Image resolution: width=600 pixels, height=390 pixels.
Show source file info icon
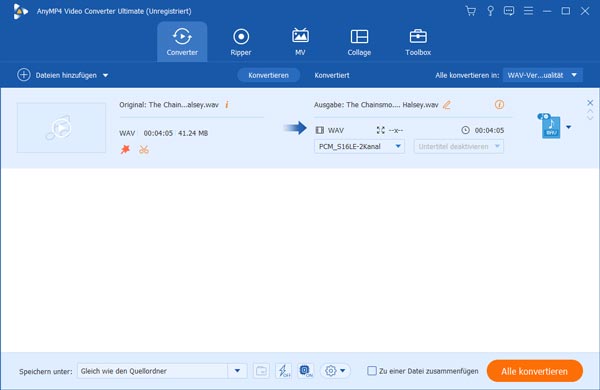click(x=227, y=104)
